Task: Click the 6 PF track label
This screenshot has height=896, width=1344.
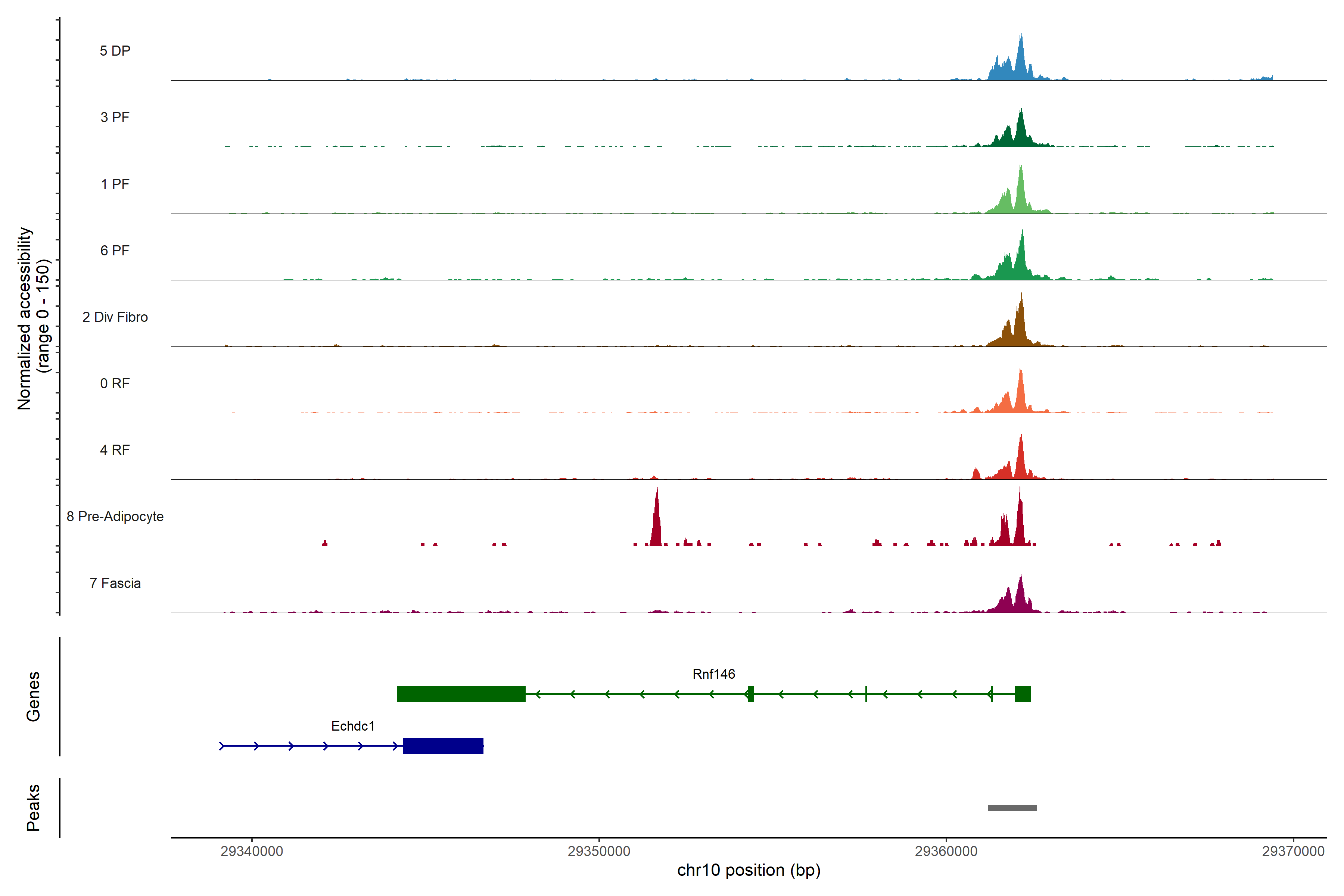Action: click(115, 250)
